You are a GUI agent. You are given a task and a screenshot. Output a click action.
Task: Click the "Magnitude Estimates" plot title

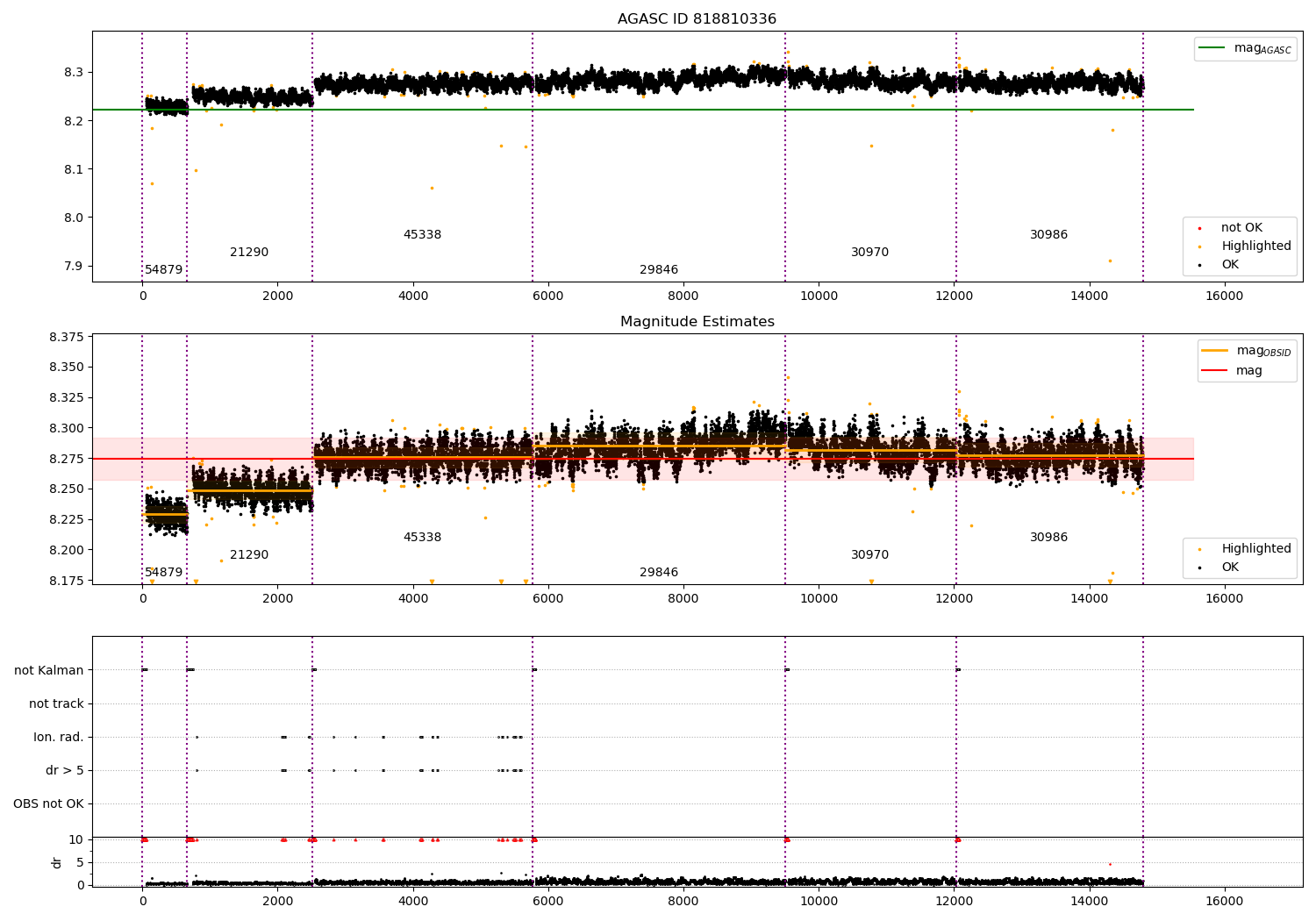click(x=697, y=322)
